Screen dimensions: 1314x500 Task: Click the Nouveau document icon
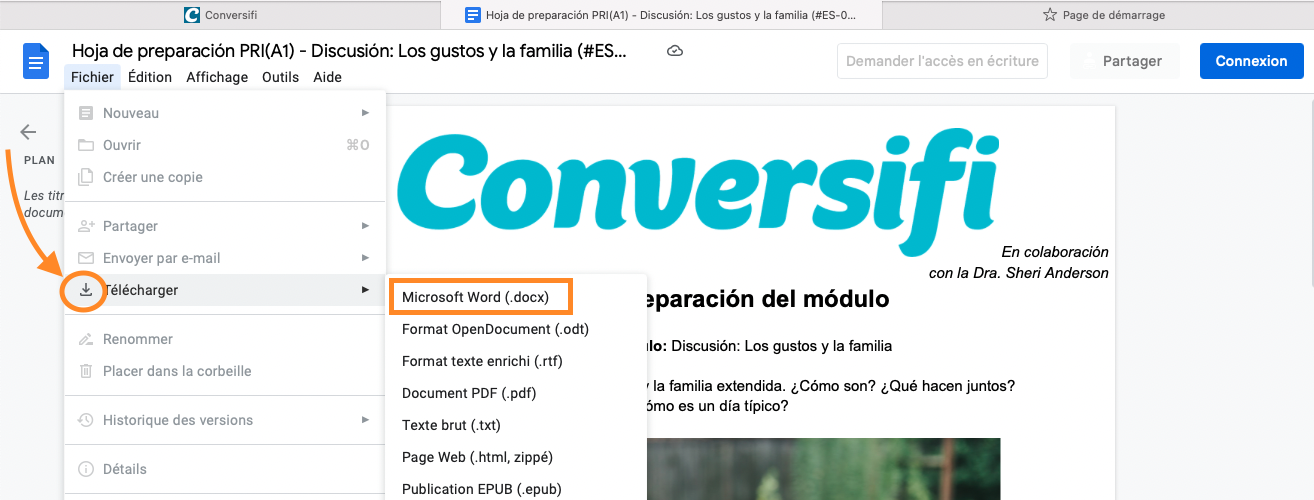[x=86, y=113]
